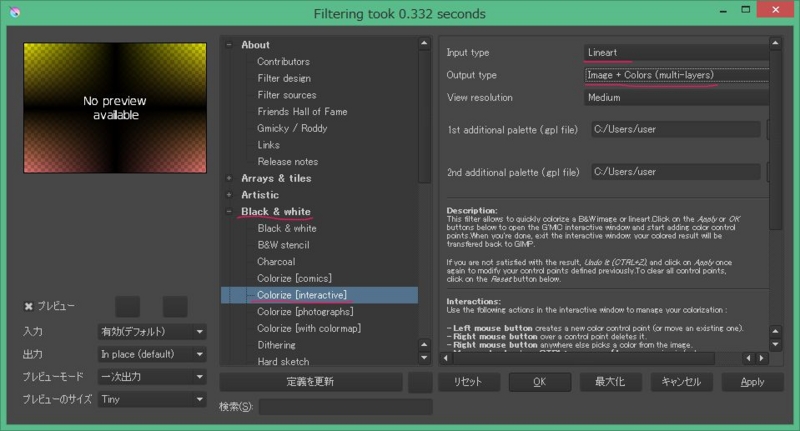Click the OK button
The image size is (800, 431).
point(539,382)
